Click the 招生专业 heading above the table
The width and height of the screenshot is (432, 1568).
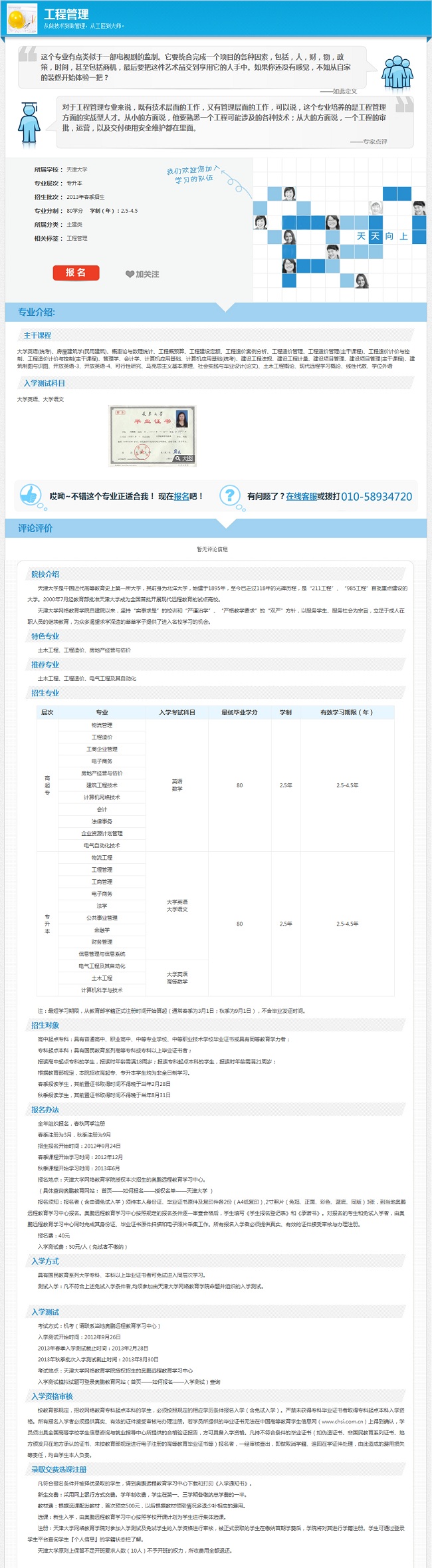tap(45, 693)
